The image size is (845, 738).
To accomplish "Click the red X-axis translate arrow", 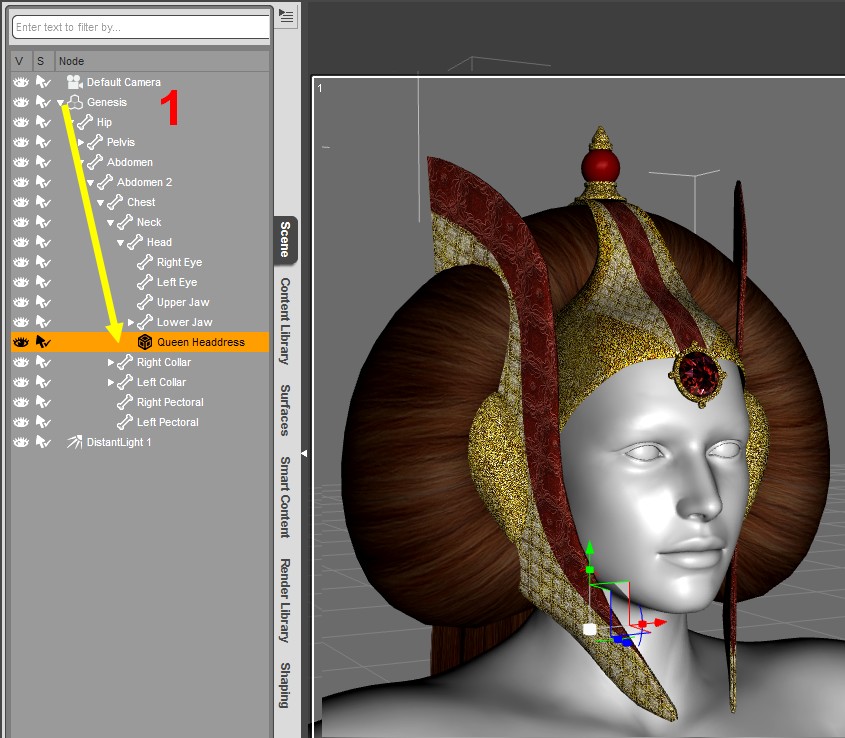I will (x=660, y=623).
